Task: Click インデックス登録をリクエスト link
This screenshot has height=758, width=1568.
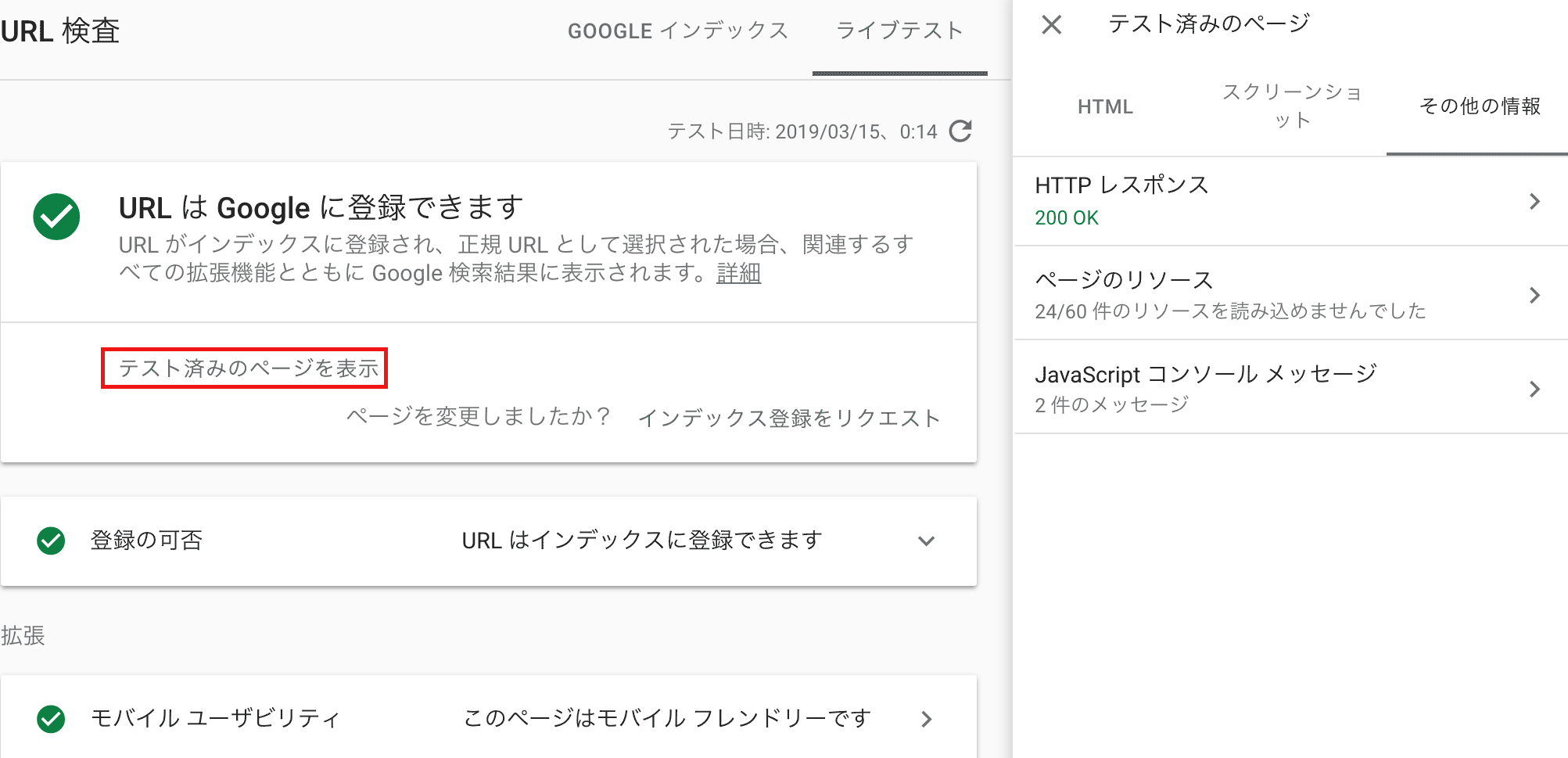Action: pos(789,419)
